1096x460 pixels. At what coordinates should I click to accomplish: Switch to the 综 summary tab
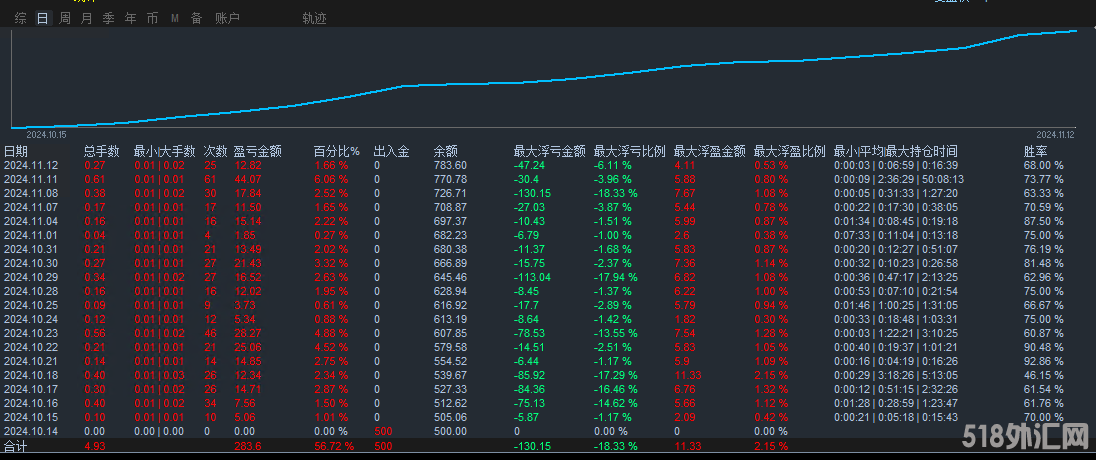tap(21, 18)
